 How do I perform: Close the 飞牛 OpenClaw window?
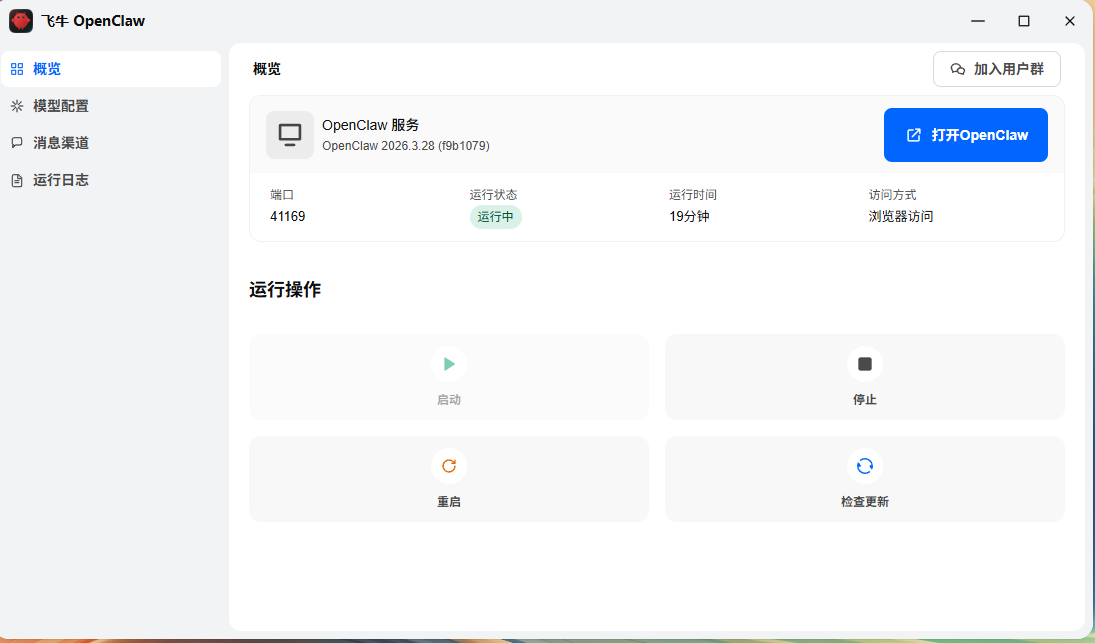[1070, 21]
